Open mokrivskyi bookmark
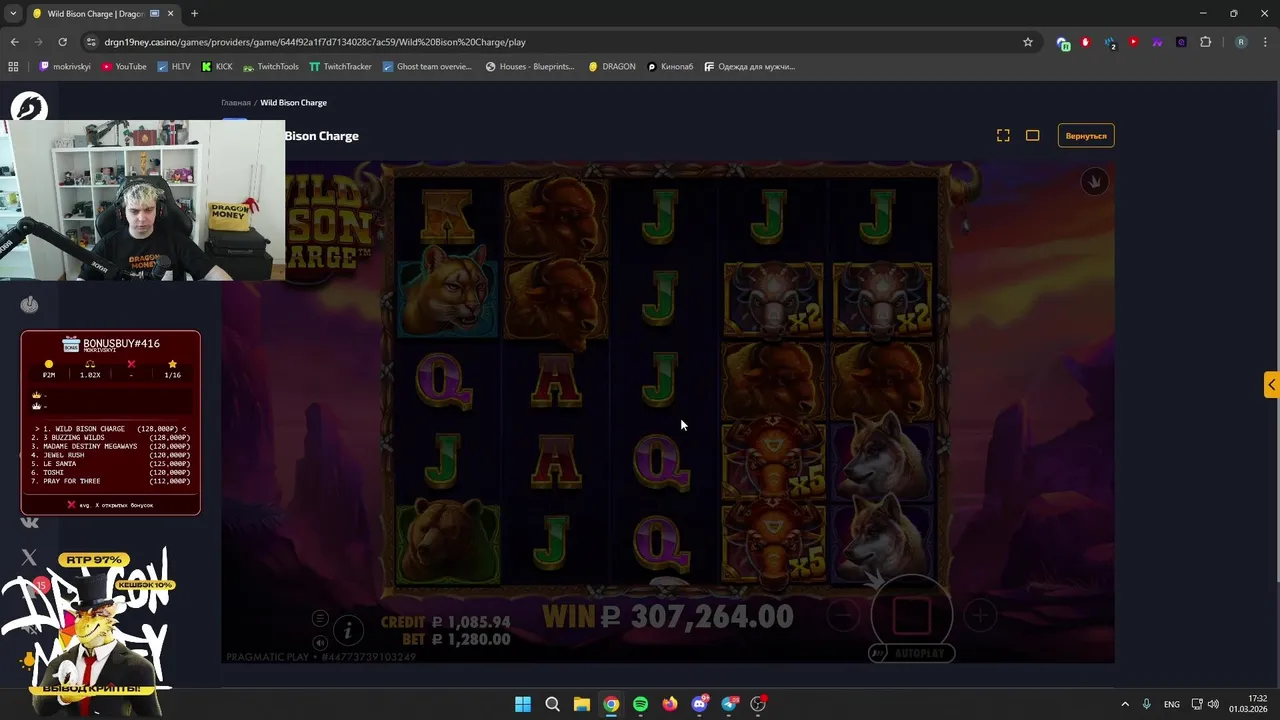The image size is (1280, 720). (66, 67)
